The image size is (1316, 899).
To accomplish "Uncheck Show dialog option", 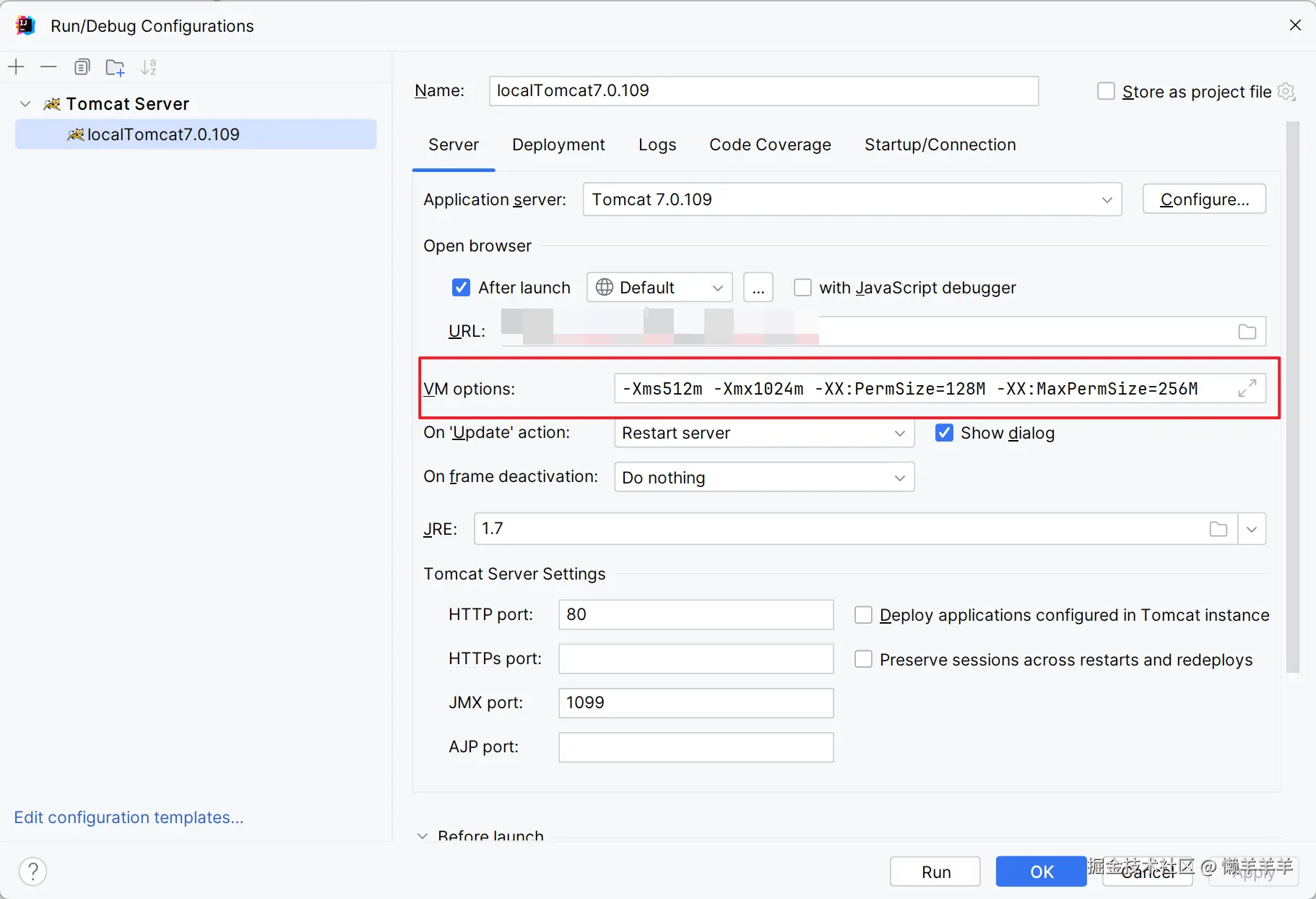I will pos(944,433).
